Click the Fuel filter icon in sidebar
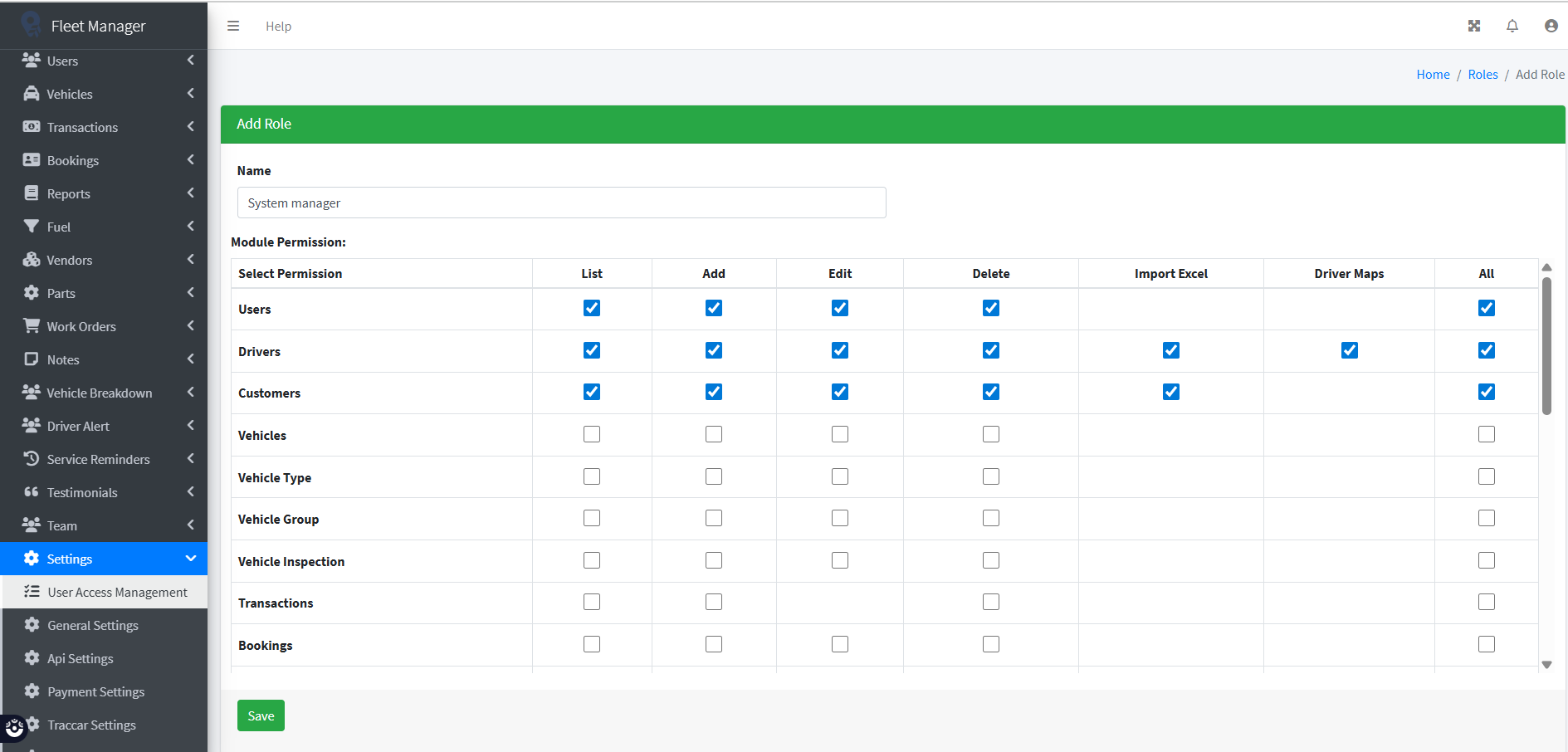 coord(32,227)
